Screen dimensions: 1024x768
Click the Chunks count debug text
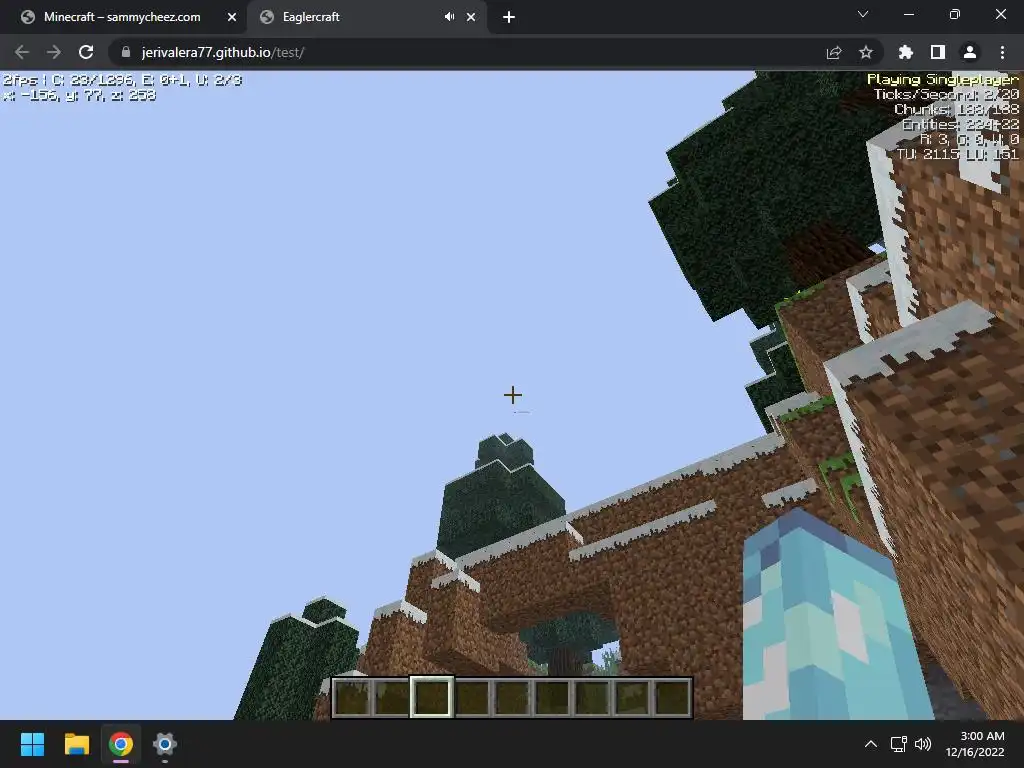pyautogui.click(x=956, y=109)
